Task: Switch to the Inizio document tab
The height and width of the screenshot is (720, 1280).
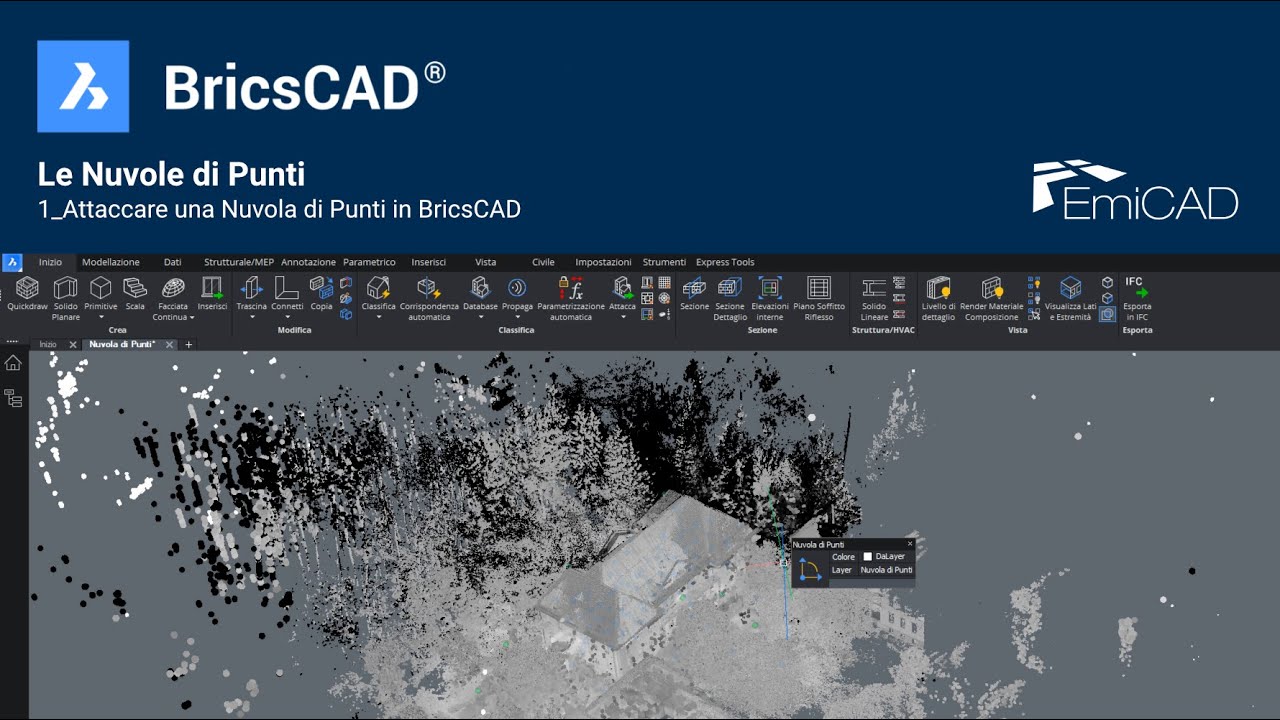Action: (x=48, y=344)
